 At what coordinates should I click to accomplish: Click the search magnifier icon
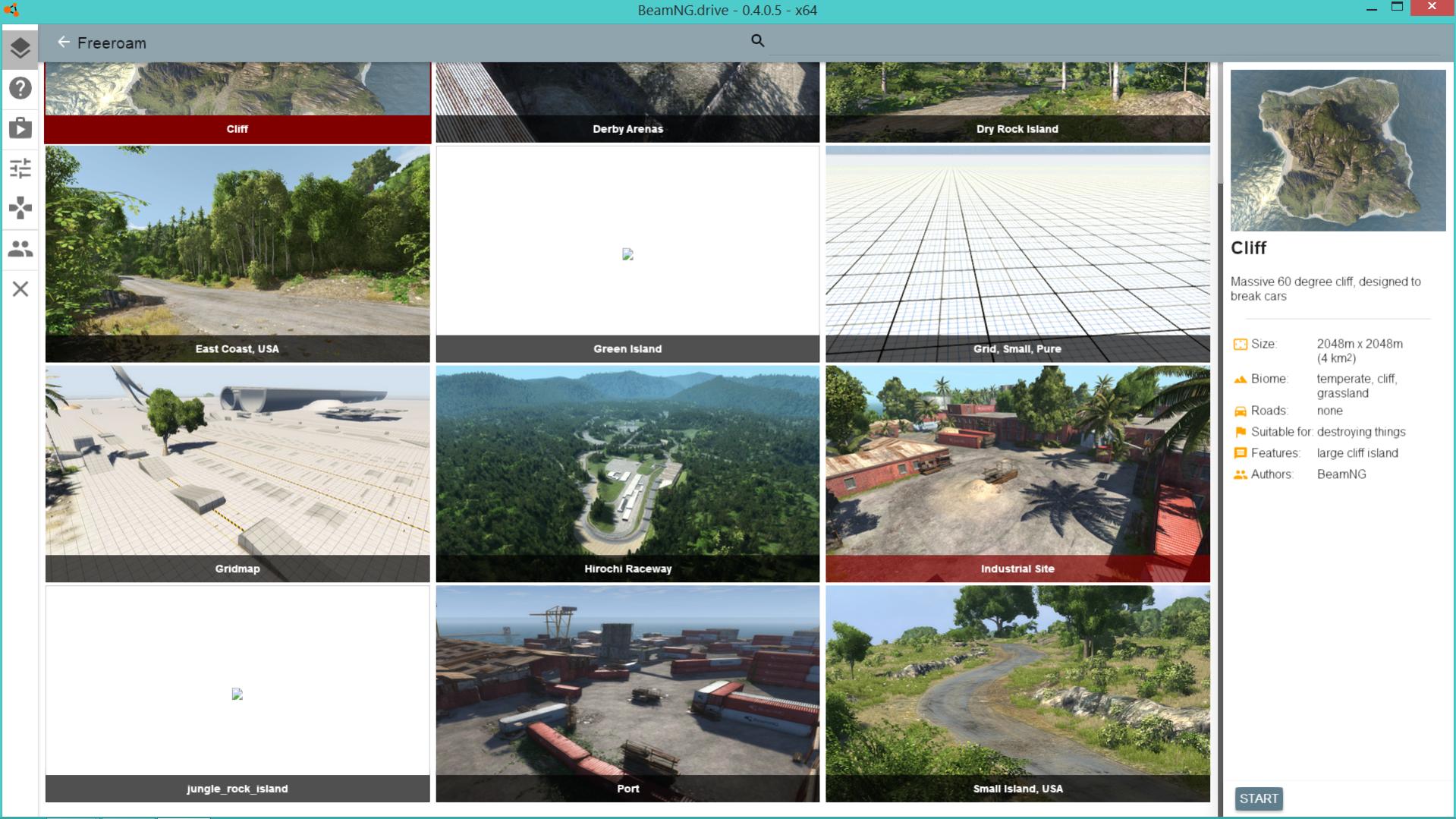coord(757,41)
